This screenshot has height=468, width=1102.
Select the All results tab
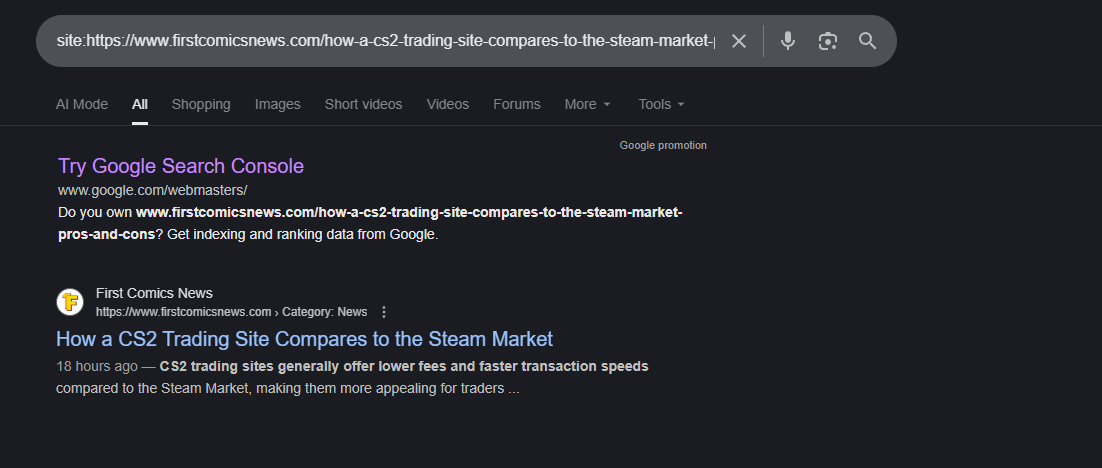click(x=140, y=104)
